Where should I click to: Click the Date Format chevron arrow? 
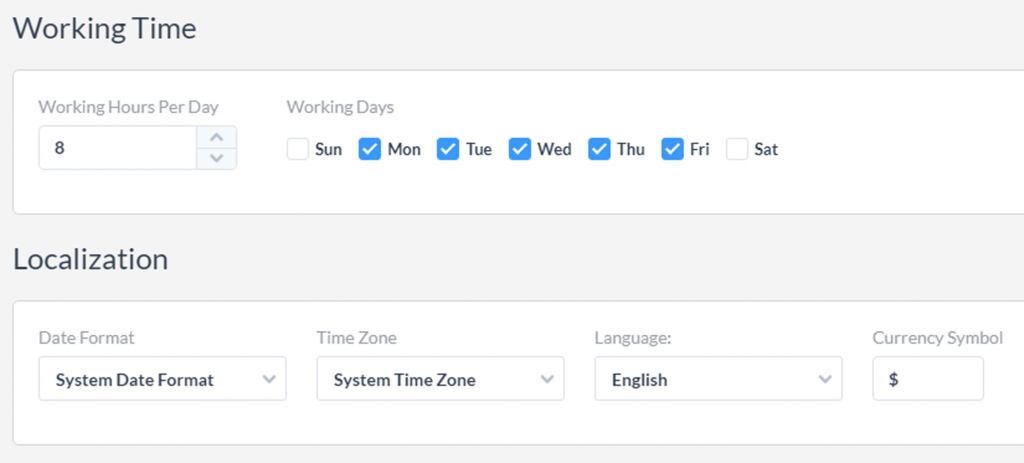pyautogui.click(x=268, y=379)
